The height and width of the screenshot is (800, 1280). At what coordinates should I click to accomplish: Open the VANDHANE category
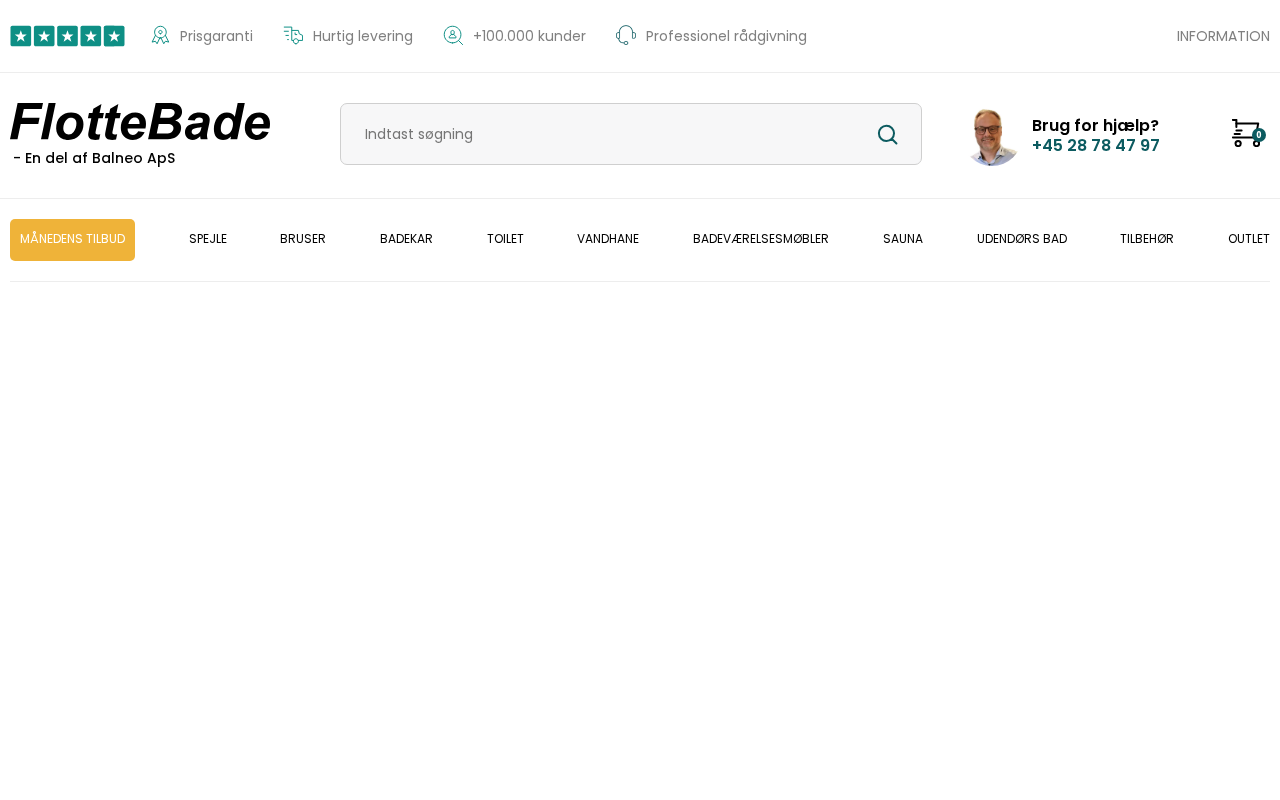coord(608,239)
